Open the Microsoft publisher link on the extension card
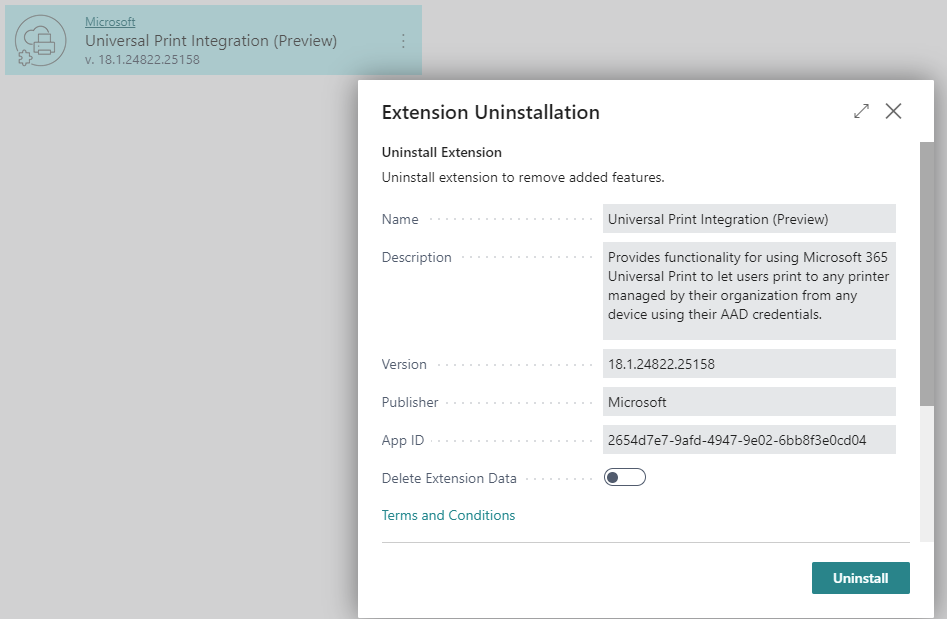Viewport: 947px width, 619px height. pos(110,22)
